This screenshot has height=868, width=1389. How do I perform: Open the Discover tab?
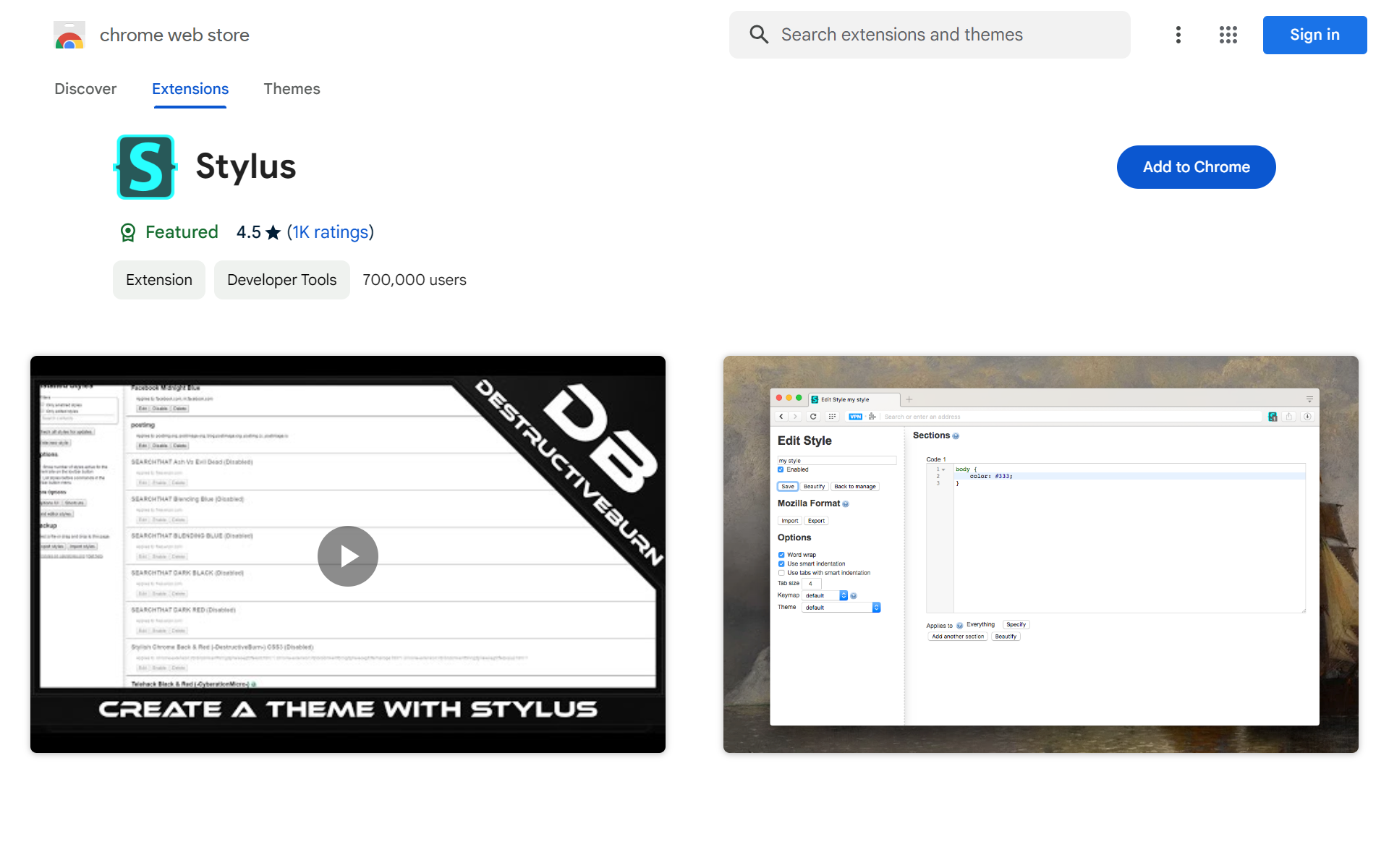[x=85, y=89]
